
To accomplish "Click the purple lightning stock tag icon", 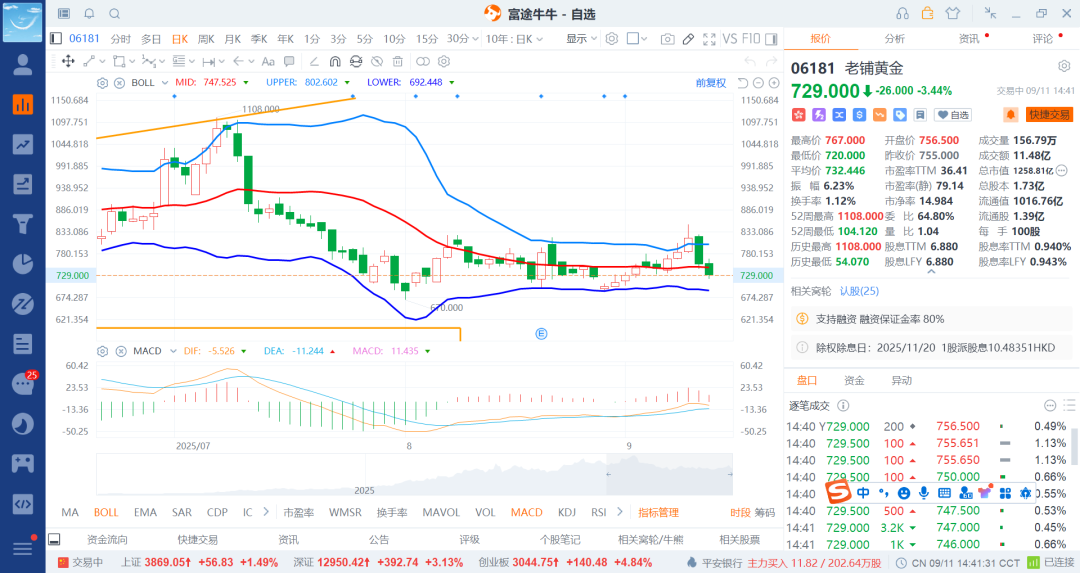I will [819, 115].
